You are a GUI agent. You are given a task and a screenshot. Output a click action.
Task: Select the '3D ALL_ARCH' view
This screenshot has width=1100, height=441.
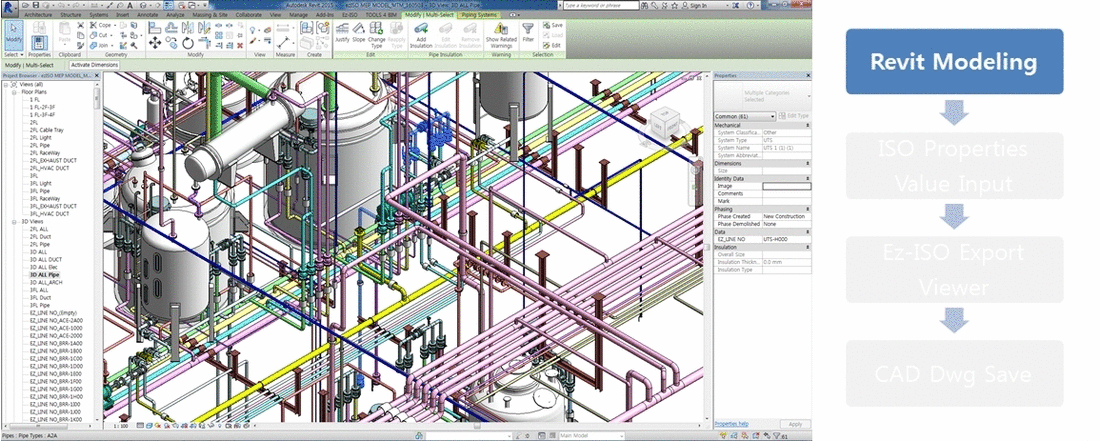click(46, 283)
